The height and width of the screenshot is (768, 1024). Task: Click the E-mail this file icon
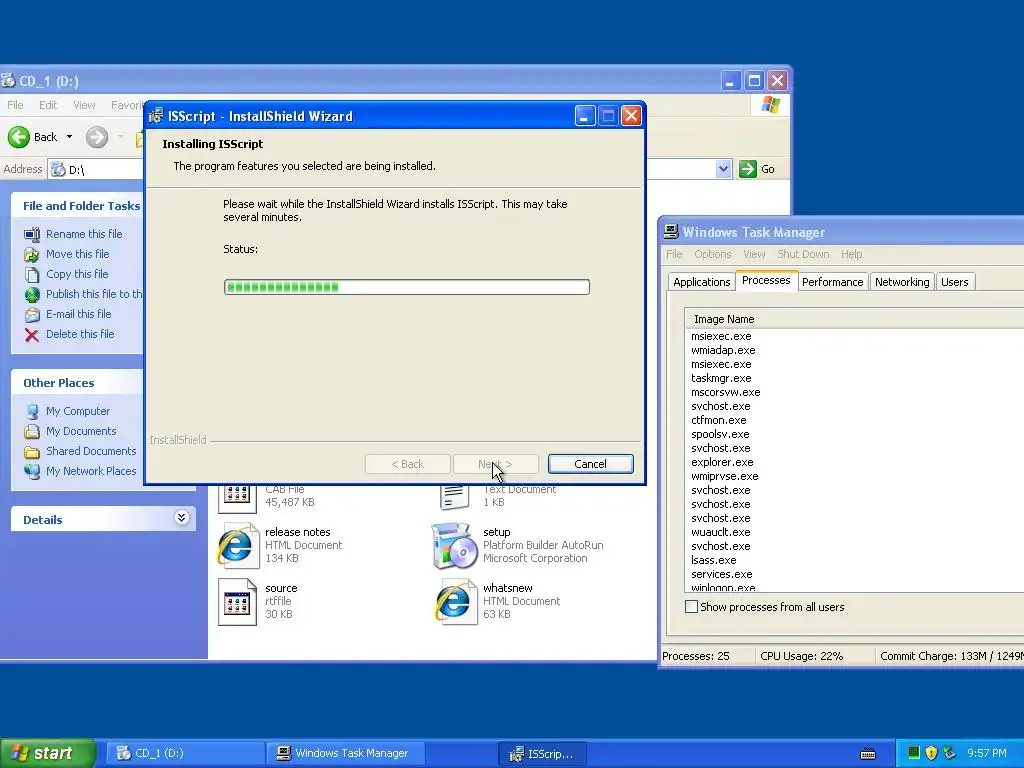pyautogui.click(x=32, y=315)
